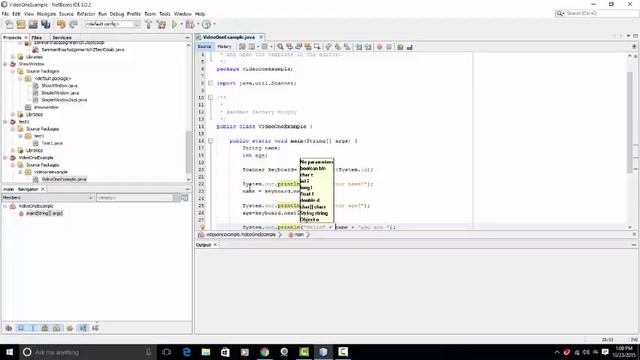640x360 pixels.
Task: Open the Refactor menu
Action: (x=86, y=14)
